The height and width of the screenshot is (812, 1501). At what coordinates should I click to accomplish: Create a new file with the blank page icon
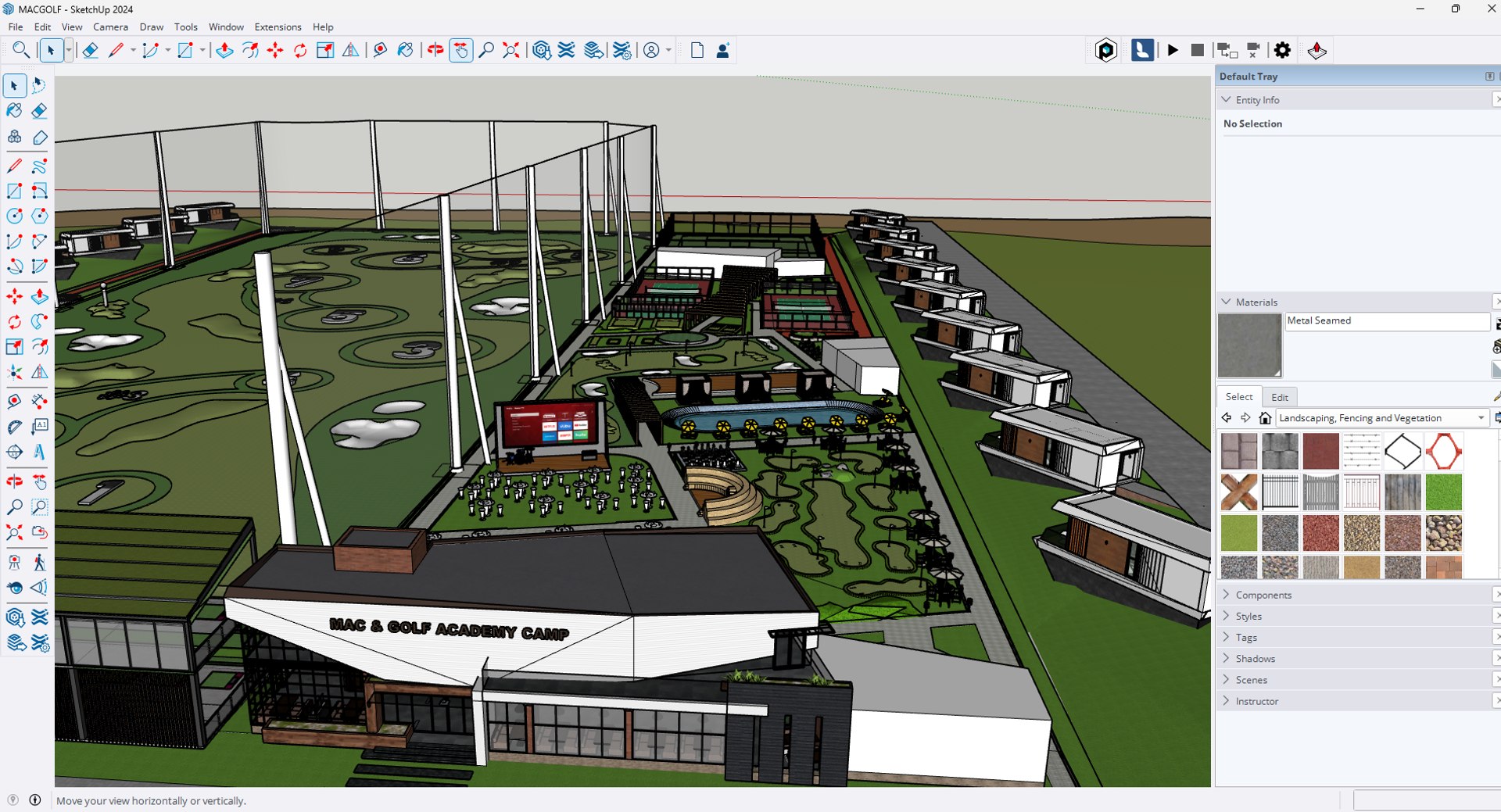pos(697,50)
